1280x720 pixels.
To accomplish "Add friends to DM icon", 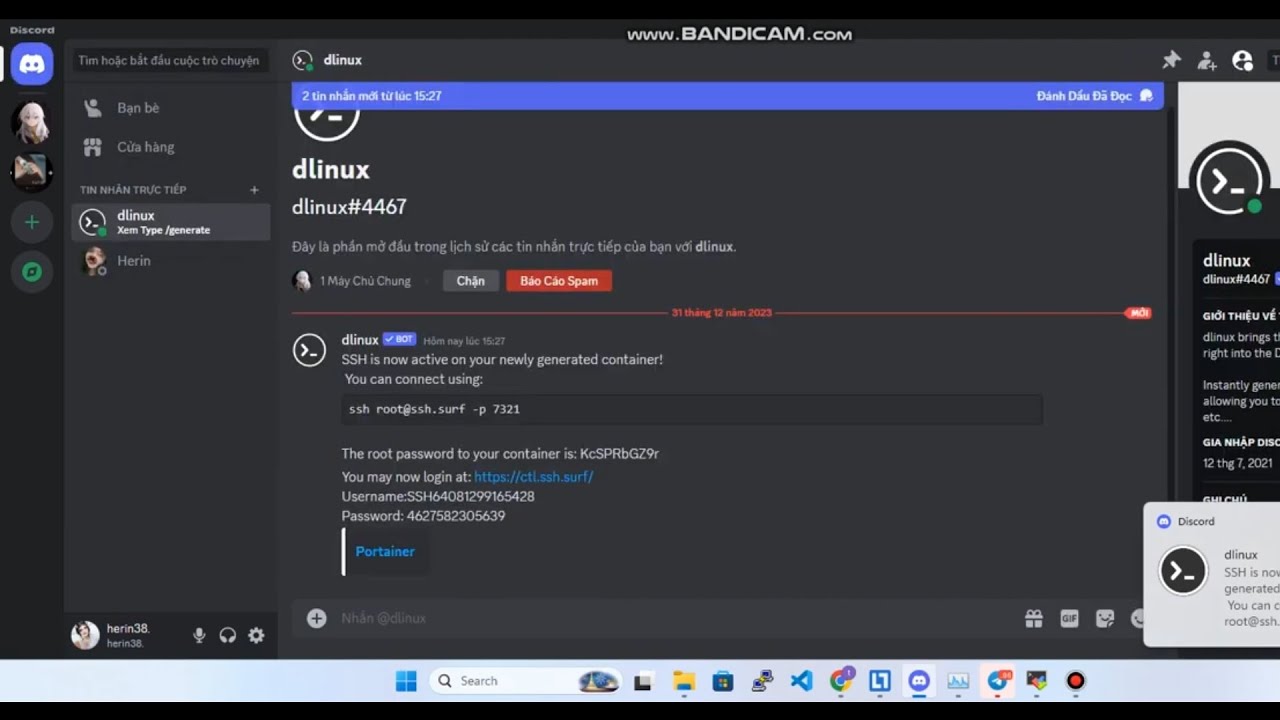I will 1207,60.
